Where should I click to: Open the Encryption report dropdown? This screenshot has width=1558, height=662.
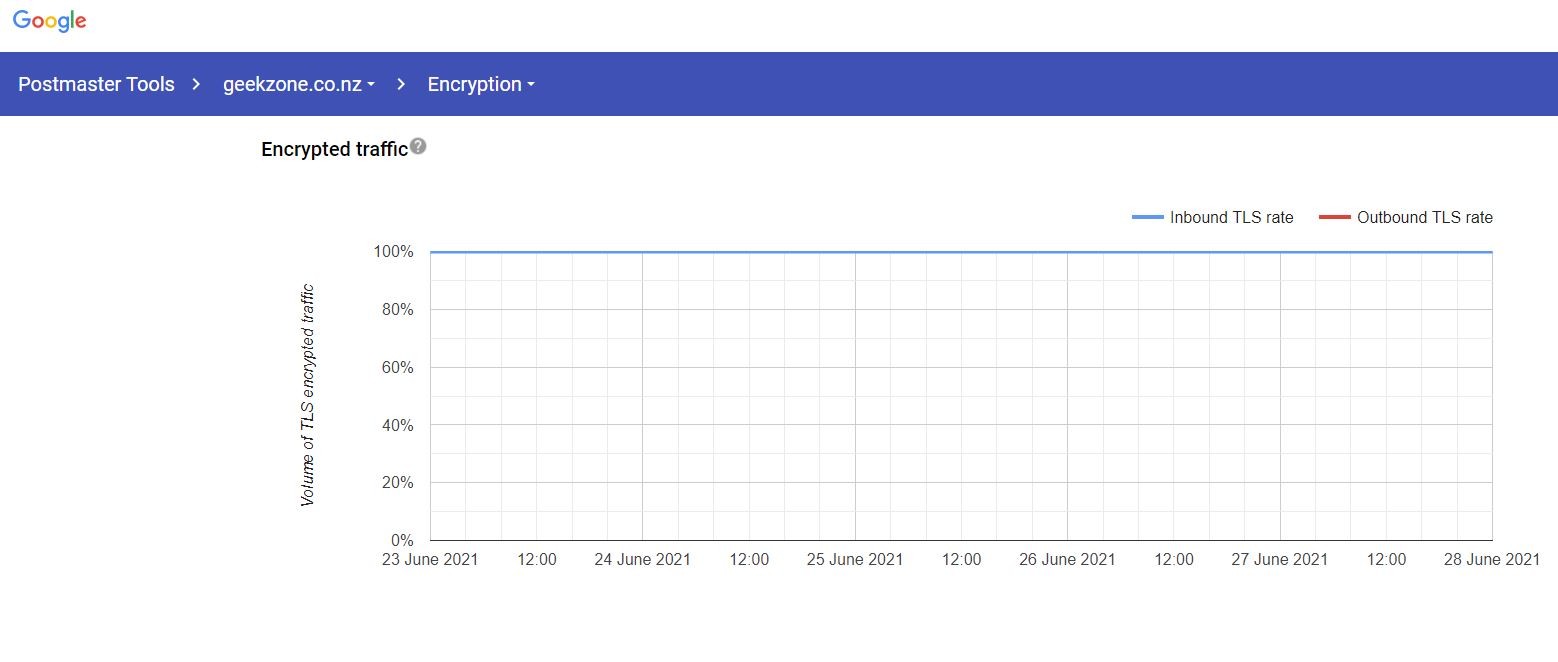point(481,84)
